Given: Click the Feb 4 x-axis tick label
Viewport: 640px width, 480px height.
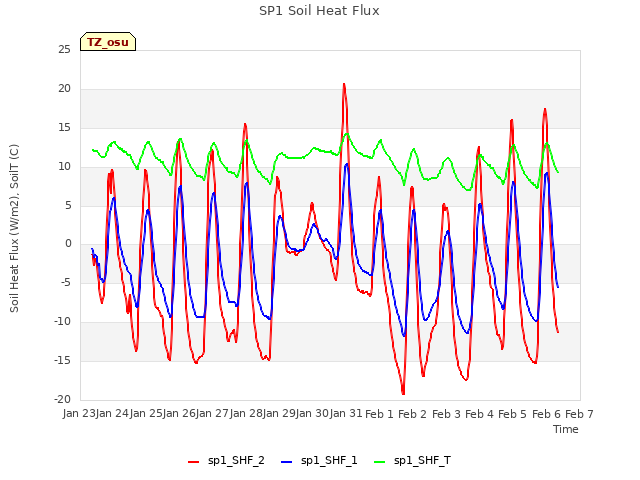Looking at the screenshot, I should (479, 414).
